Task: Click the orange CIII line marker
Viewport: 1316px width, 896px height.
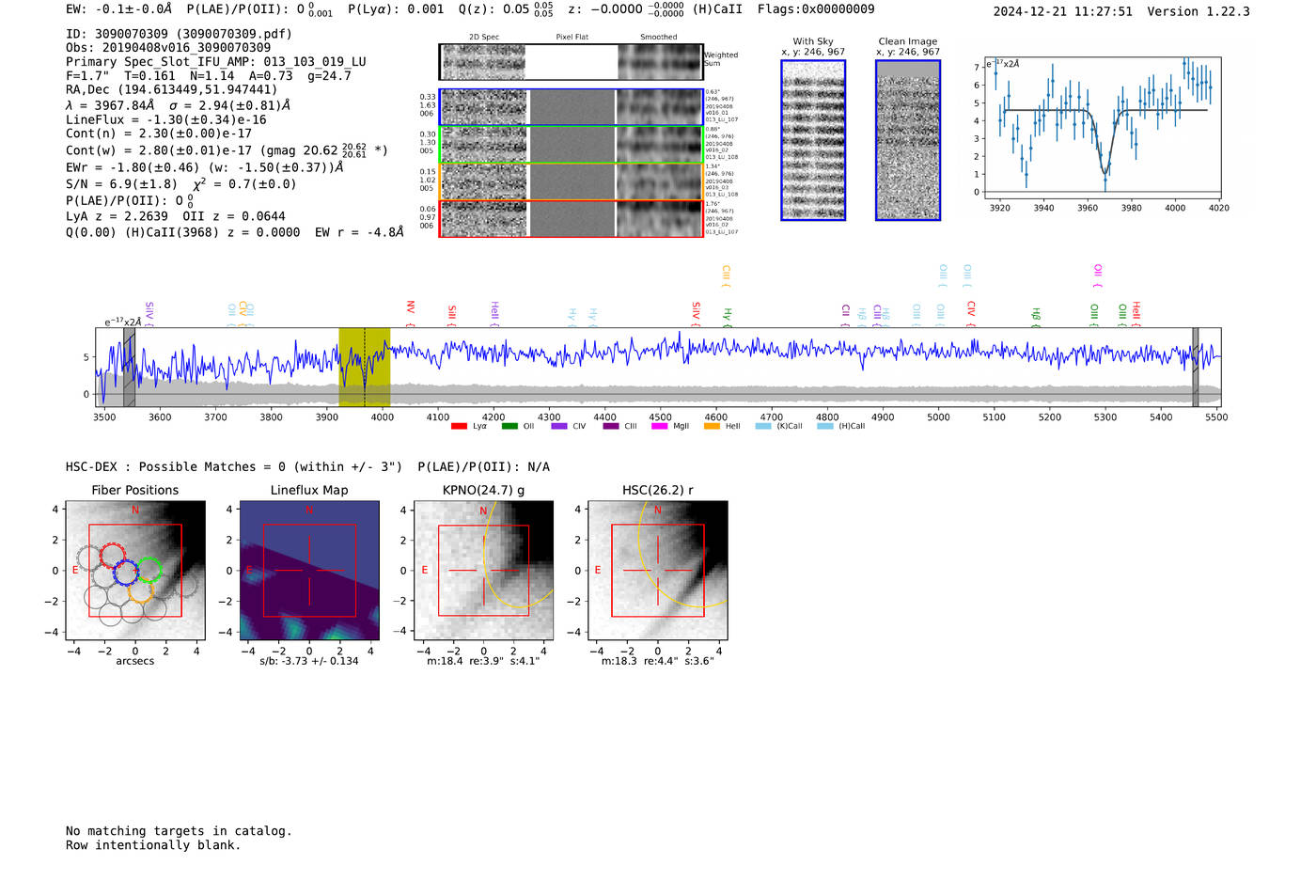Action: [x=726, y=276]
